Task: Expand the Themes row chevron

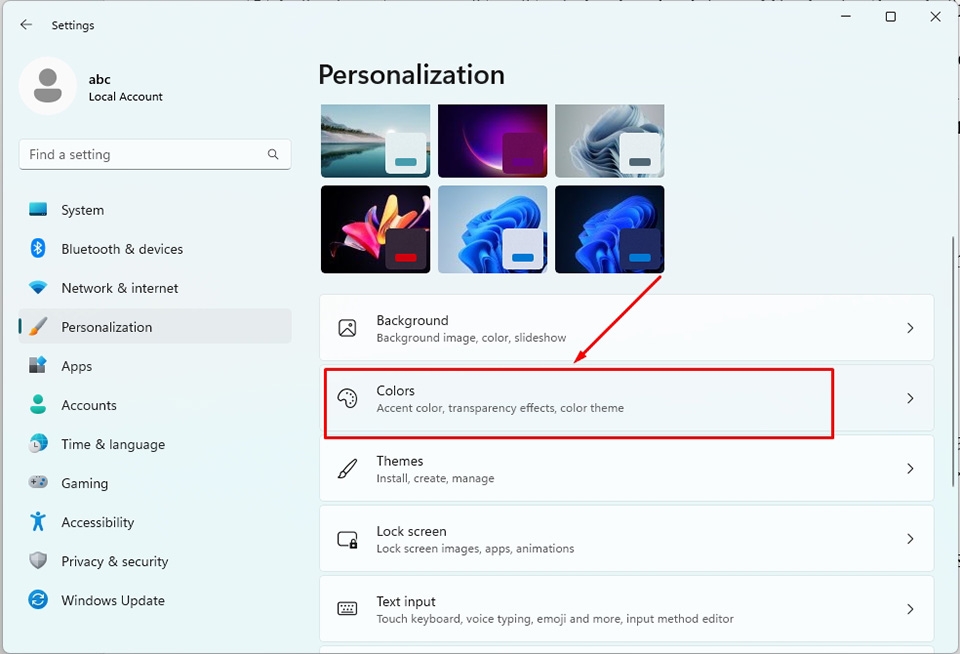Action: coord(910,468)
